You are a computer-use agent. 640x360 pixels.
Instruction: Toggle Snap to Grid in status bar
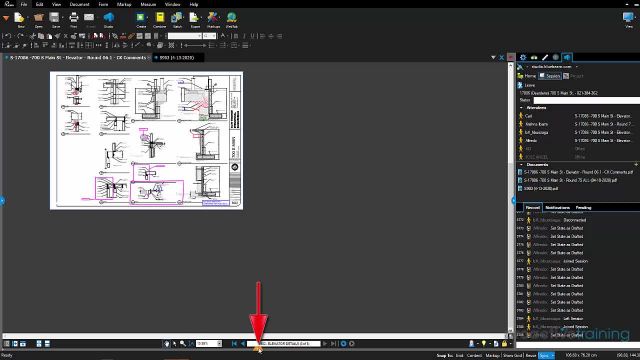coord(460,356)
